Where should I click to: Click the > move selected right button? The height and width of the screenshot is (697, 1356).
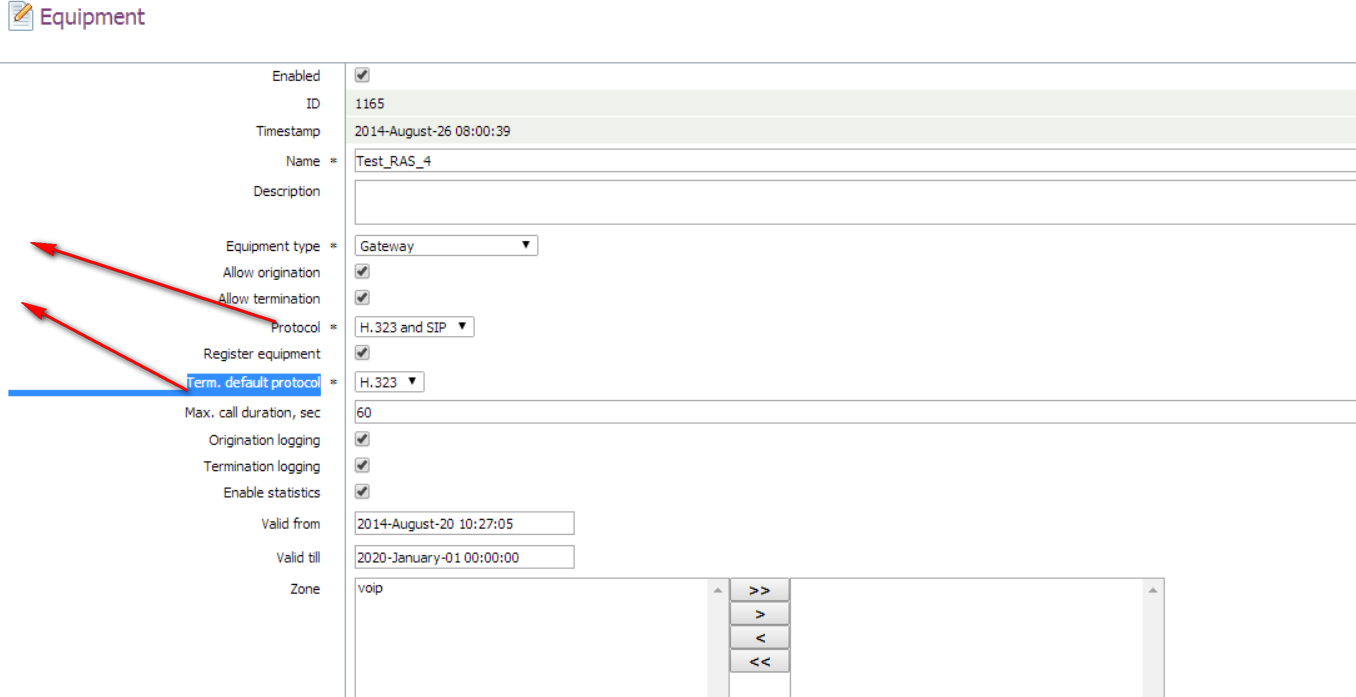point(760,614)
